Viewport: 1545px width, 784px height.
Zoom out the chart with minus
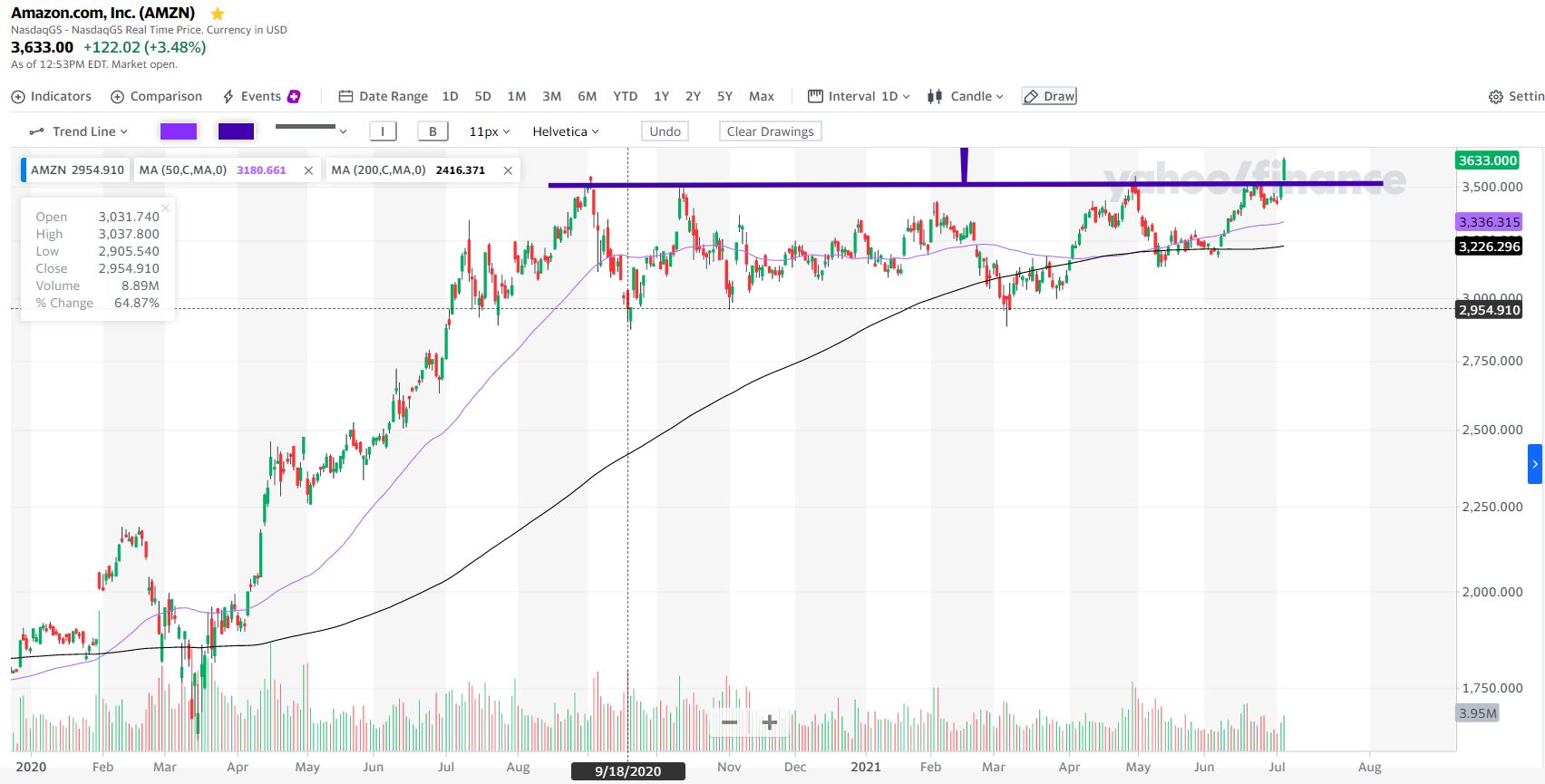coord(729,722)
